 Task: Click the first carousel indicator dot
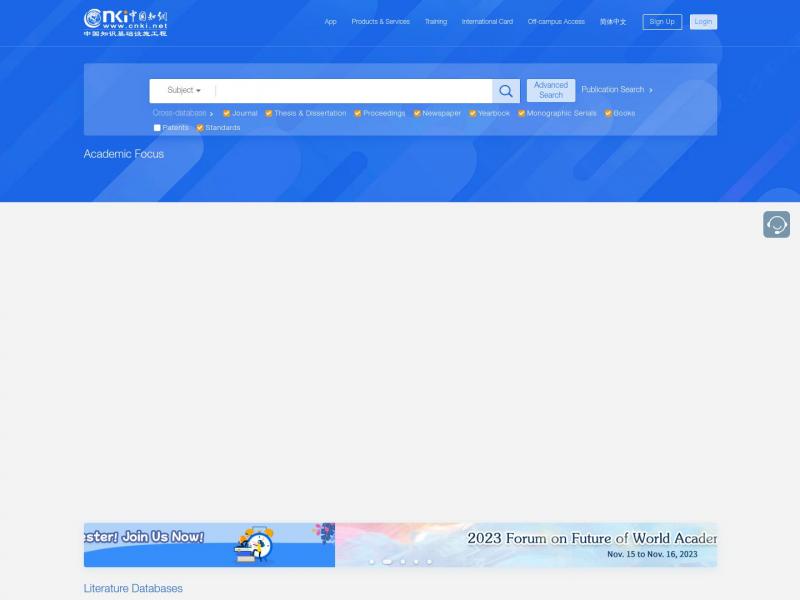point(372,562)
